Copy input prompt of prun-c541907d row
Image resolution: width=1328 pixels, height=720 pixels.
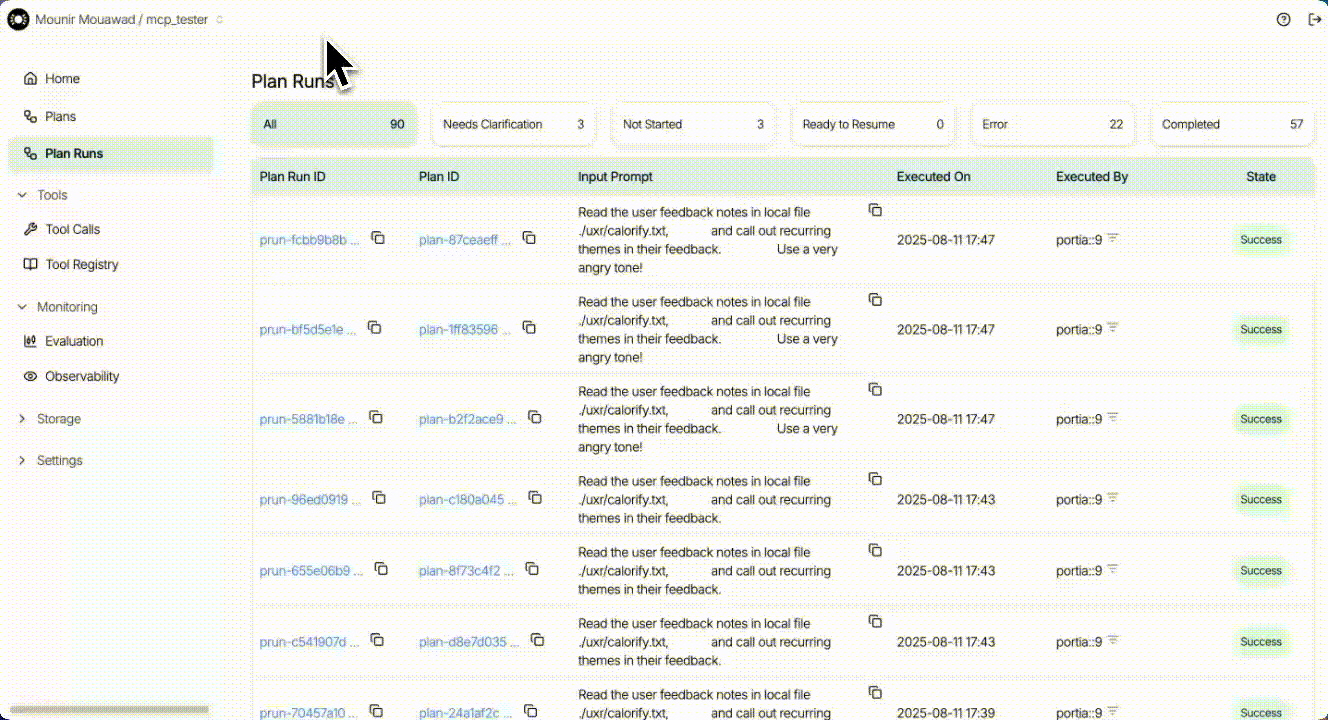point(875,621)
